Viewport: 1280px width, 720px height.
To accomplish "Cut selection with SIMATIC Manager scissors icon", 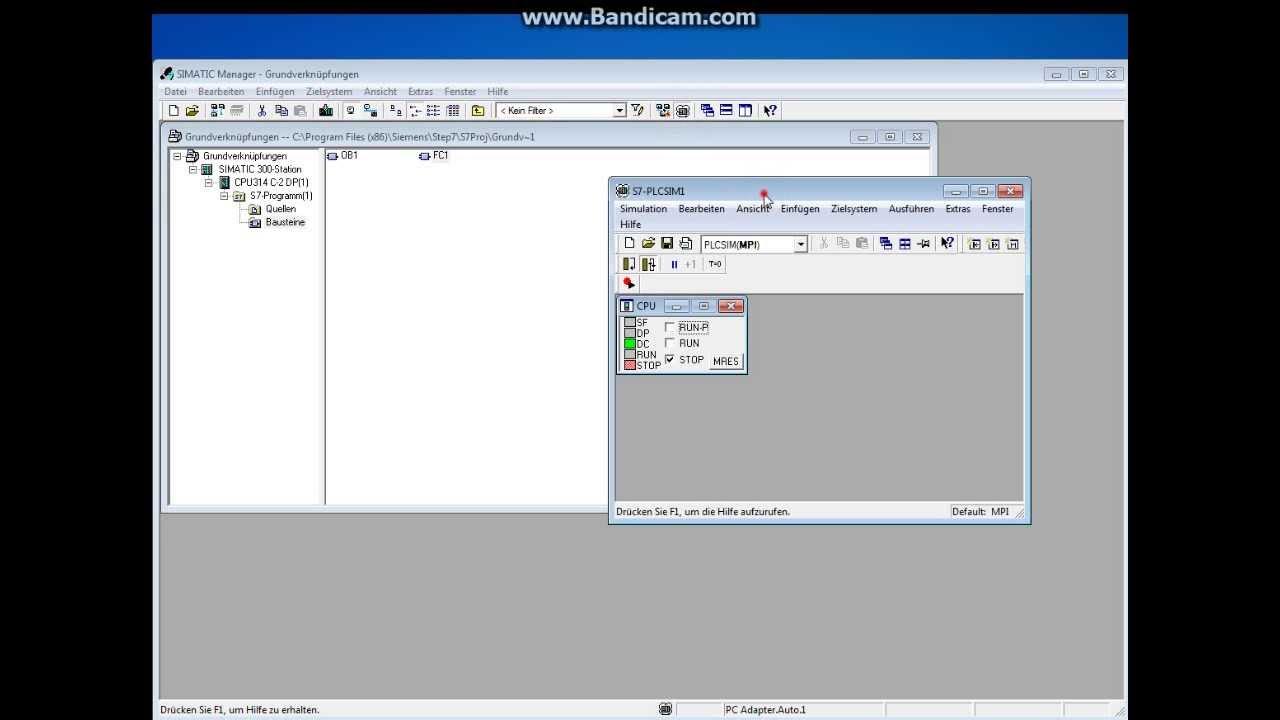I will 262,111.
